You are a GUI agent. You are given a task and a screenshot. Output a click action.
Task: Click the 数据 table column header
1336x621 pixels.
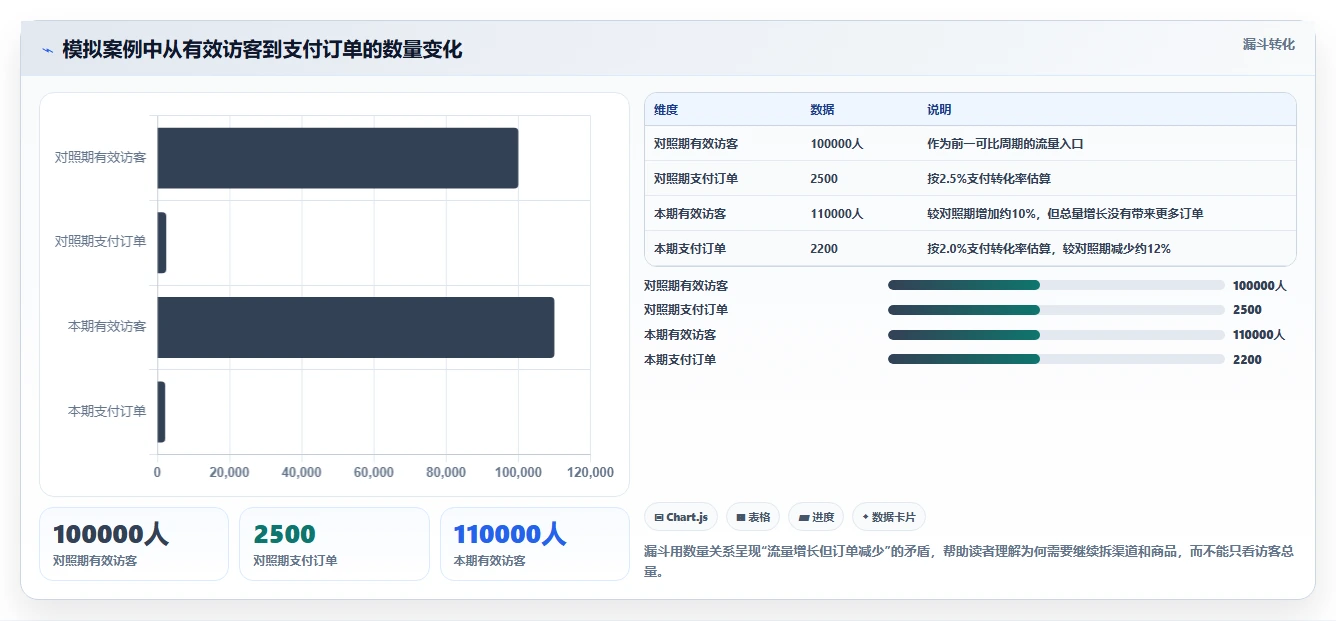click(822, 110)
